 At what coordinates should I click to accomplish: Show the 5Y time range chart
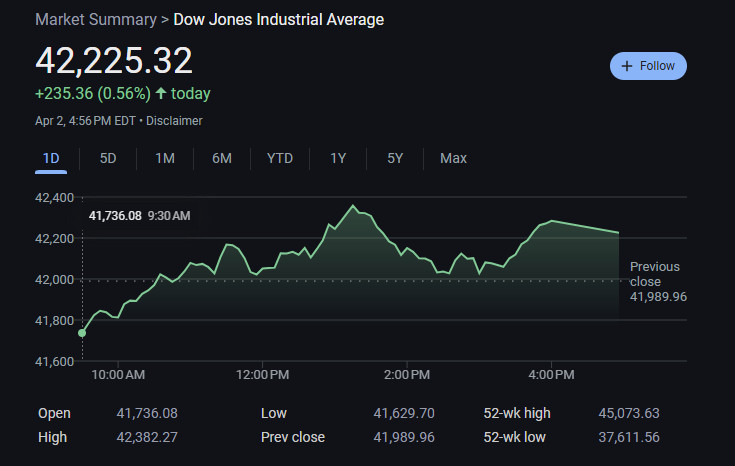point(395,158)
